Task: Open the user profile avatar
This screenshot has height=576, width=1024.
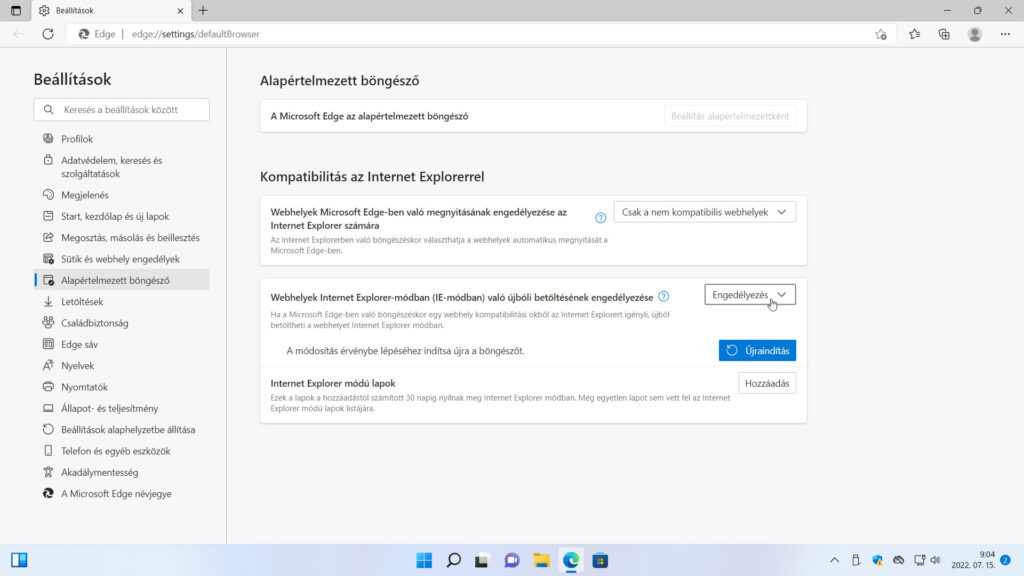Action: click(974, 34)
